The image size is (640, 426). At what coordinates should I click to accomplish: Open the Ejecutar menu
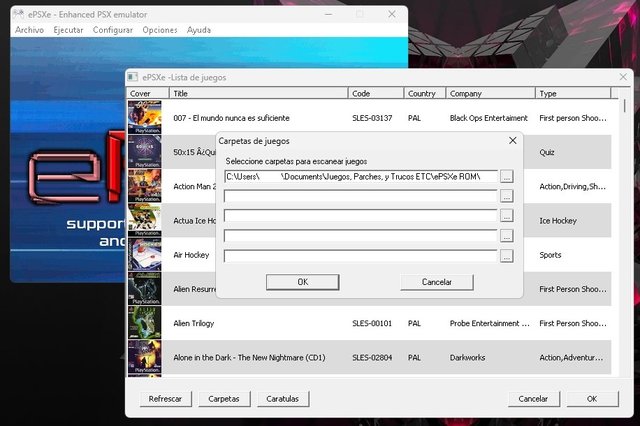click(68, 30)
